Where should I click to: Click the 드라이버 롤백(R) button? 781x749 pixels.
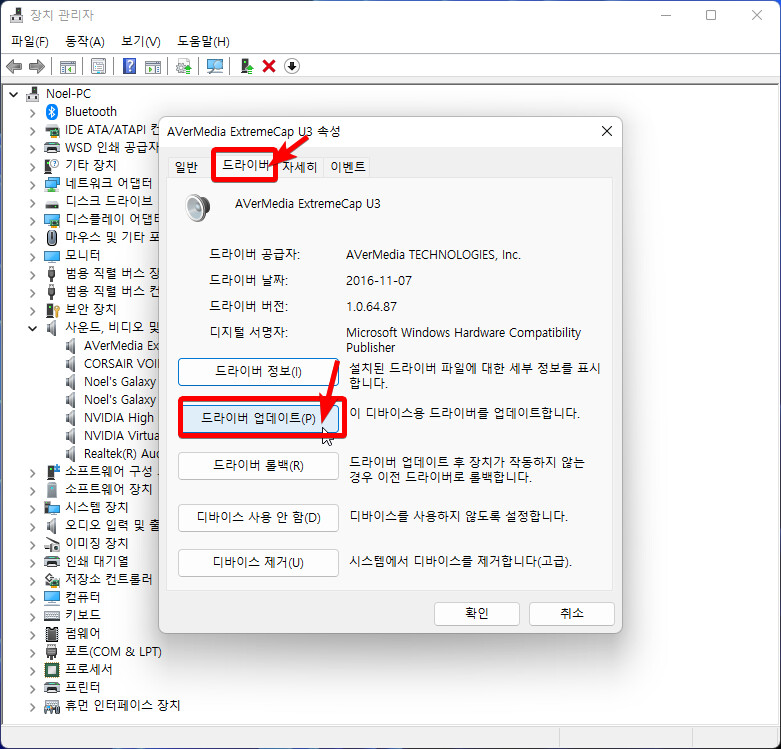pos(259,466)
